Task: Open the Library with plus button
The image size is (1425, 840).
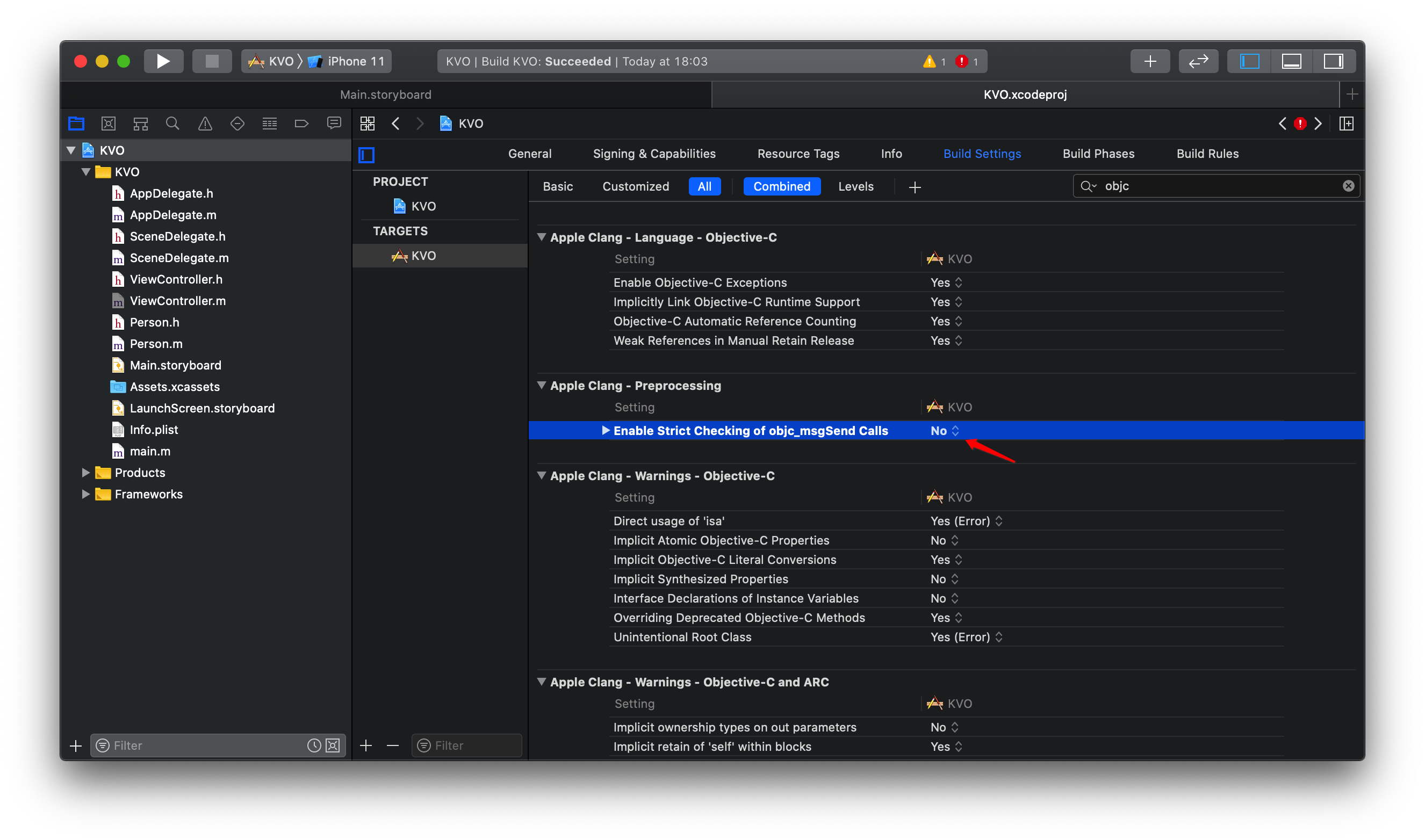Action: coord(1149,61)
